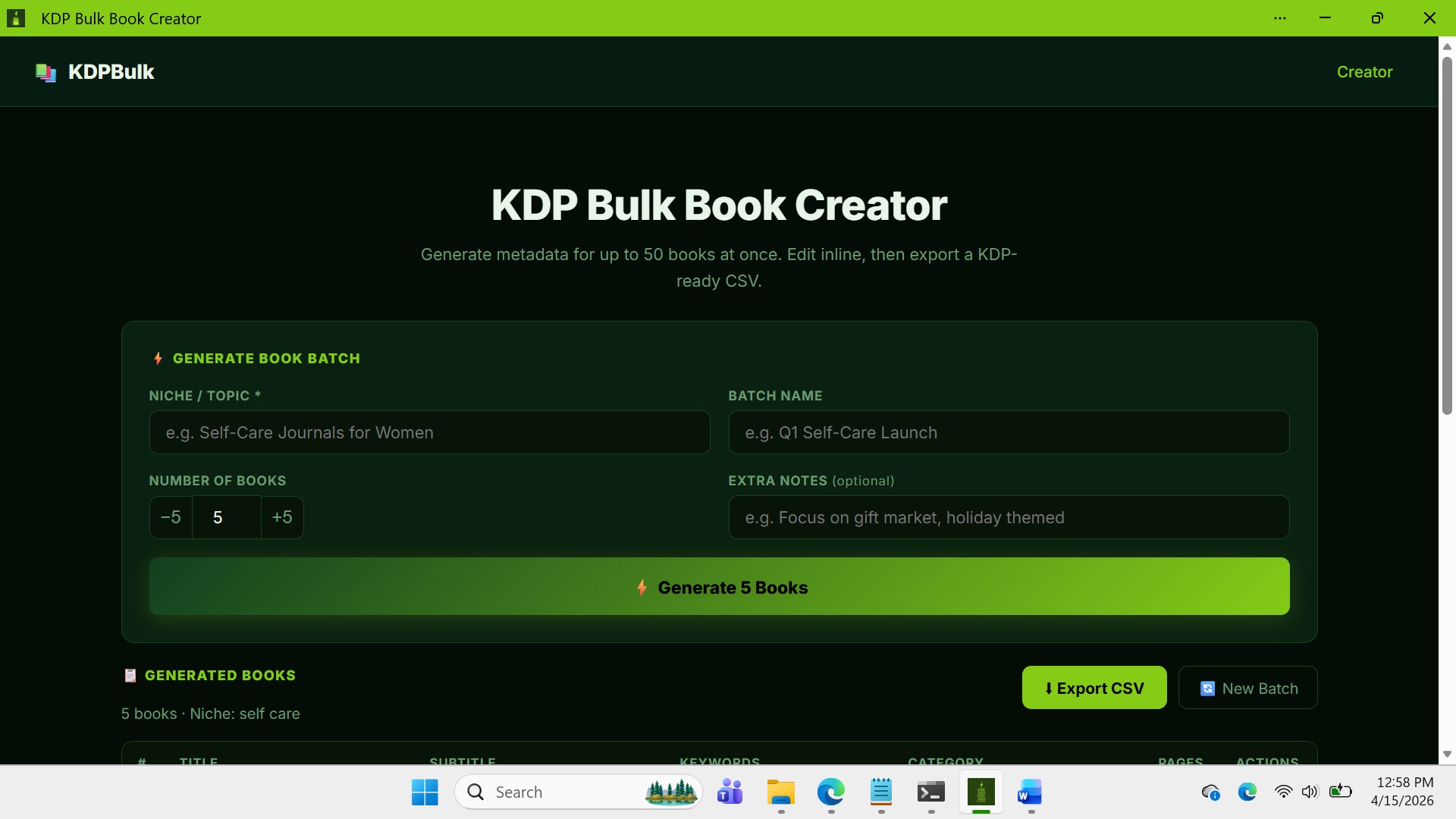Click the Niche / Topic input field
The width and height of the screenshot is (1456, 819).
pos(429,432)
